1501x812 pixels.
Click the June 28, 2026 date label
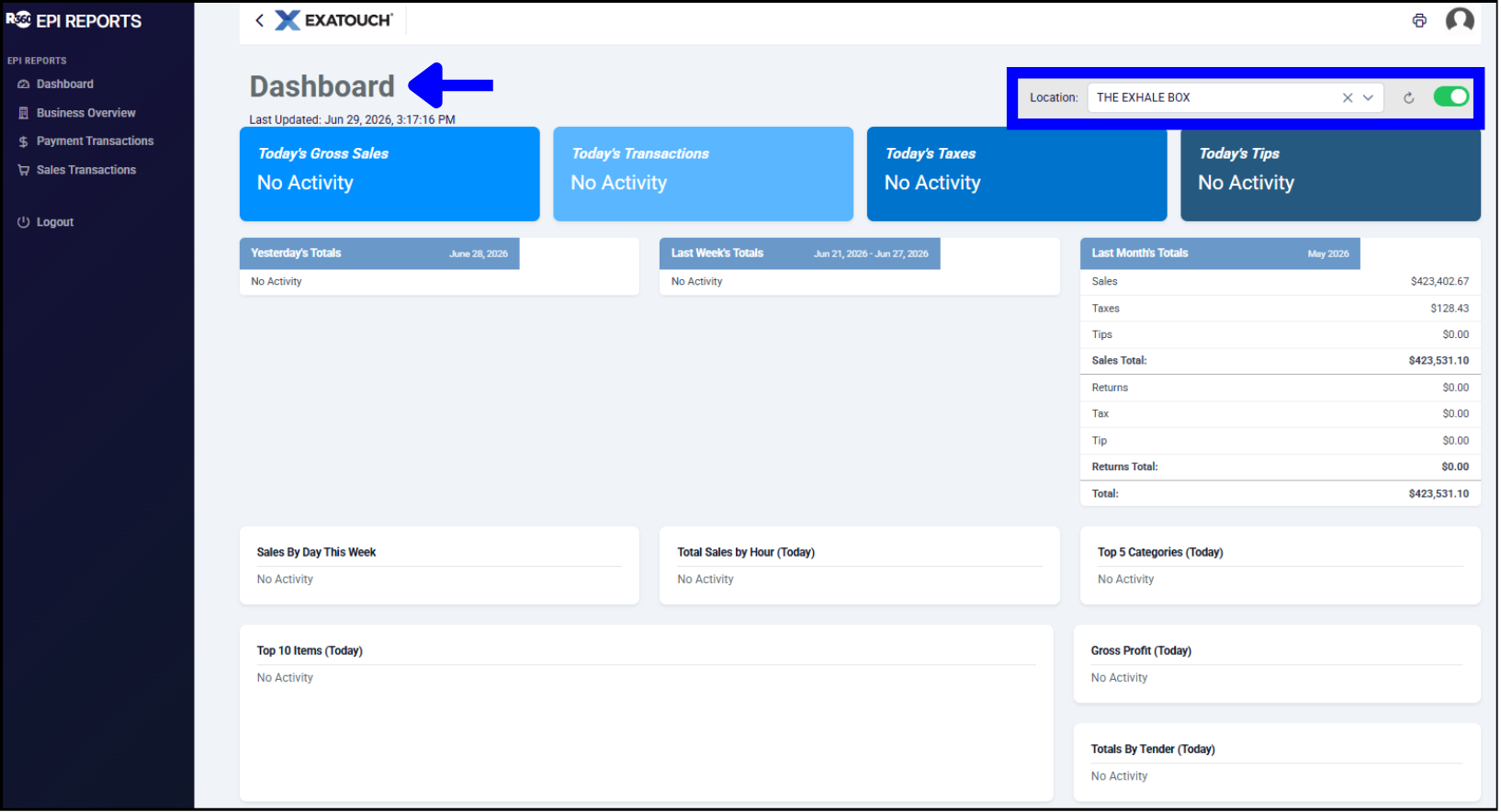[x=479, y=254]
